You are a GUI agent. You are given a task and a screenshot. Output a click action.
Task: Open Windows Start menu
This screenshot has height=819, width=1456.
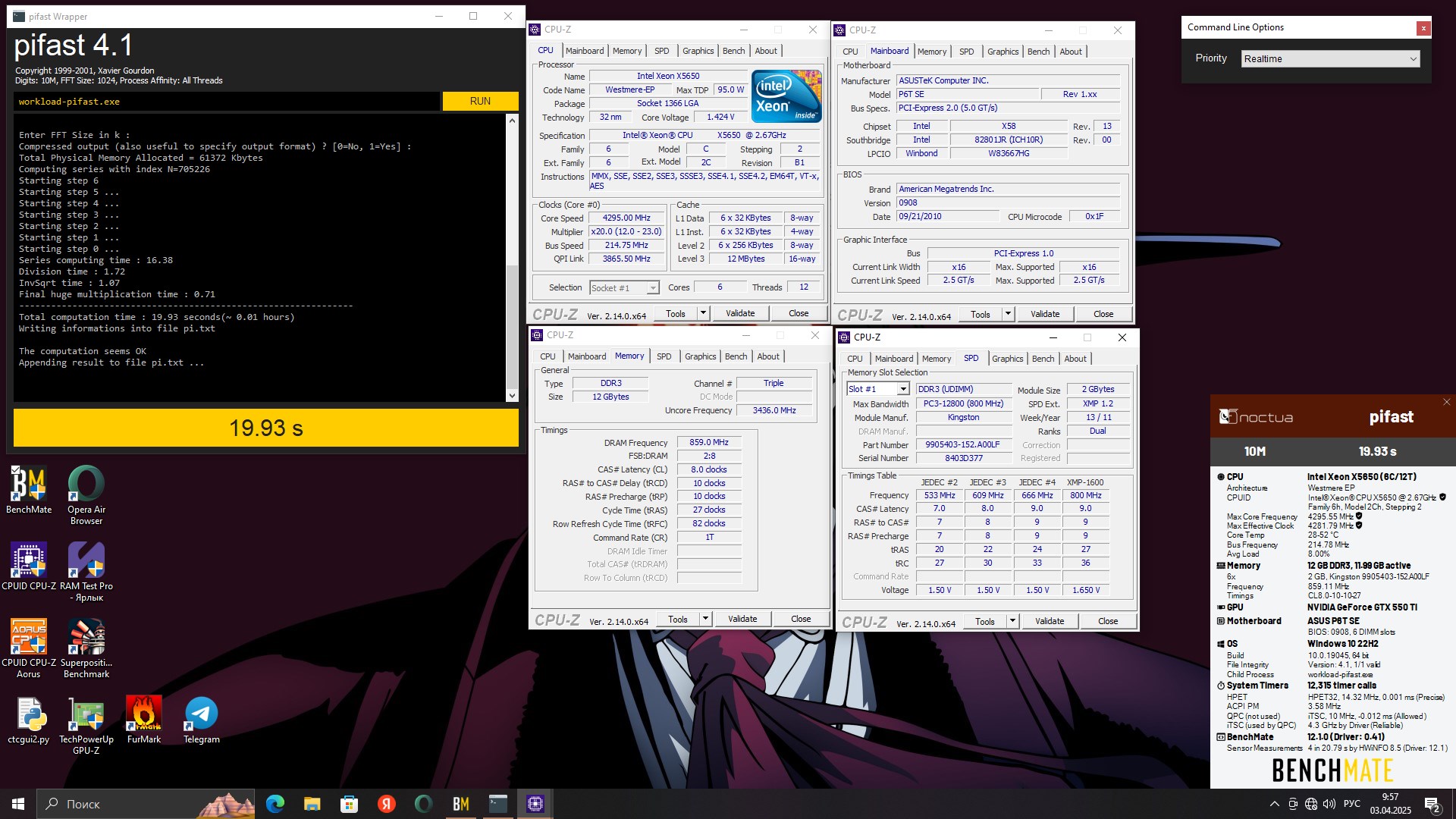click(18, 804)
